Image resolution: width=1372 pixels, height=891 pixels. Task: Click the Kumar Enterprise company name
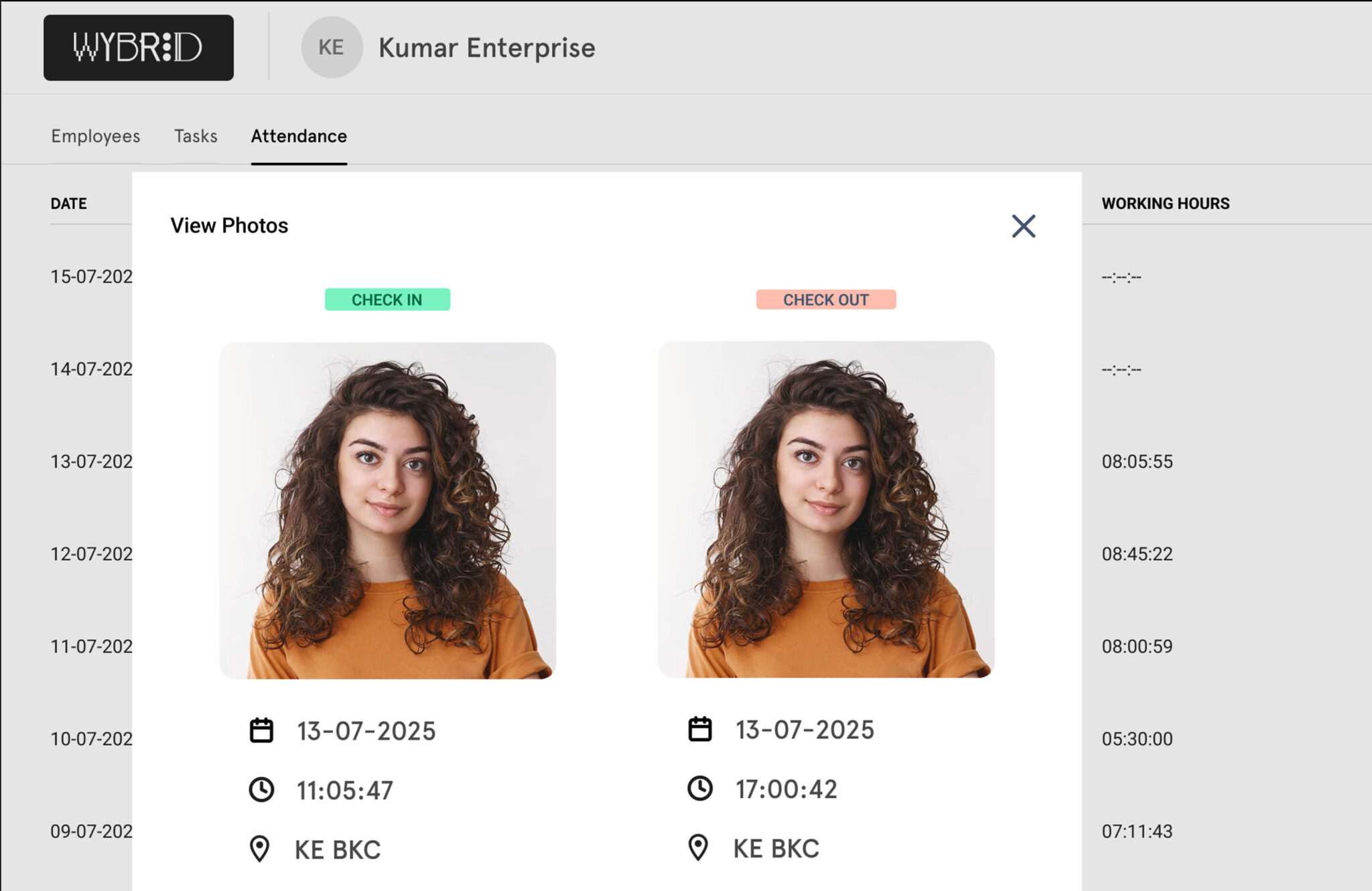(x=486, y=48)
